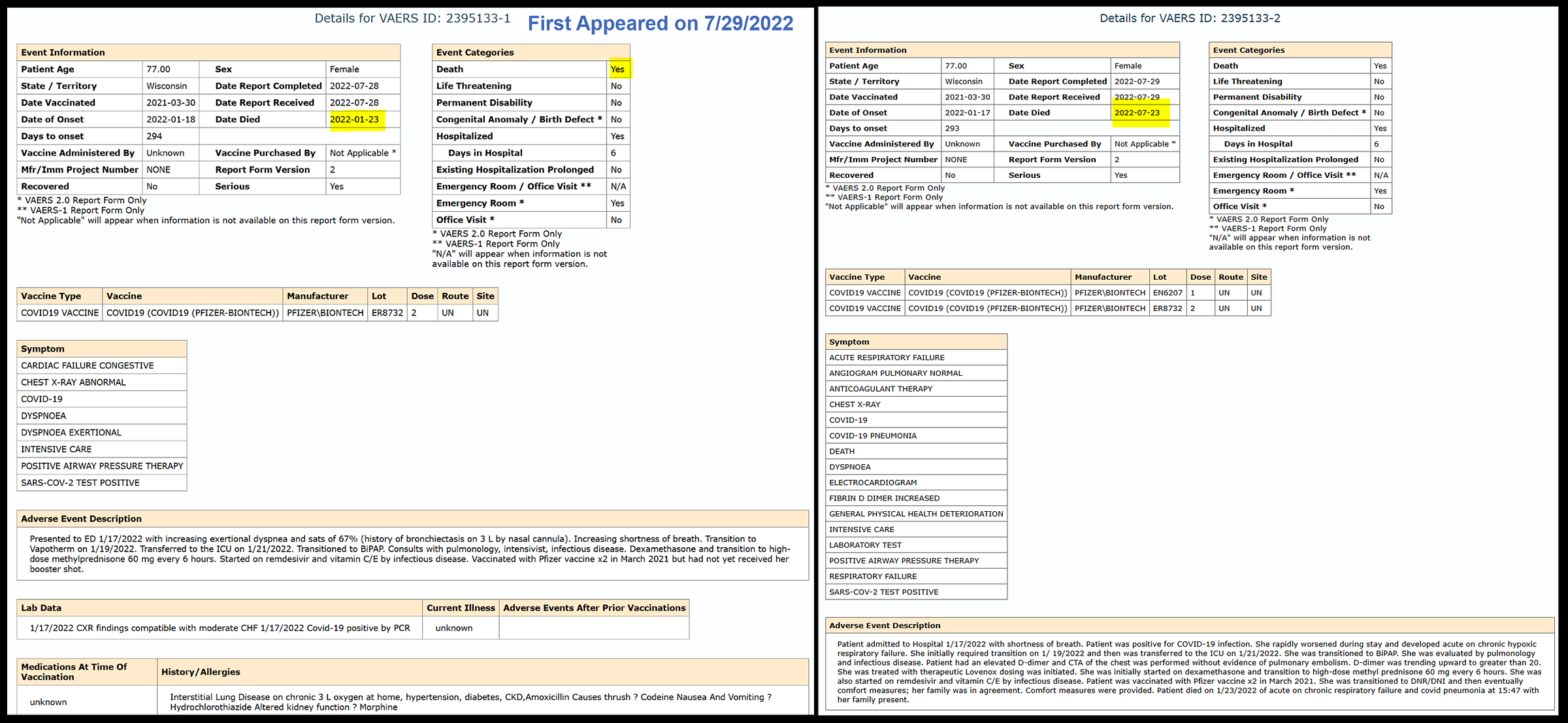Click 'Medications At Time Of Vaccination' header
The height and width of the screenshot is (723, 1568).
87,672
